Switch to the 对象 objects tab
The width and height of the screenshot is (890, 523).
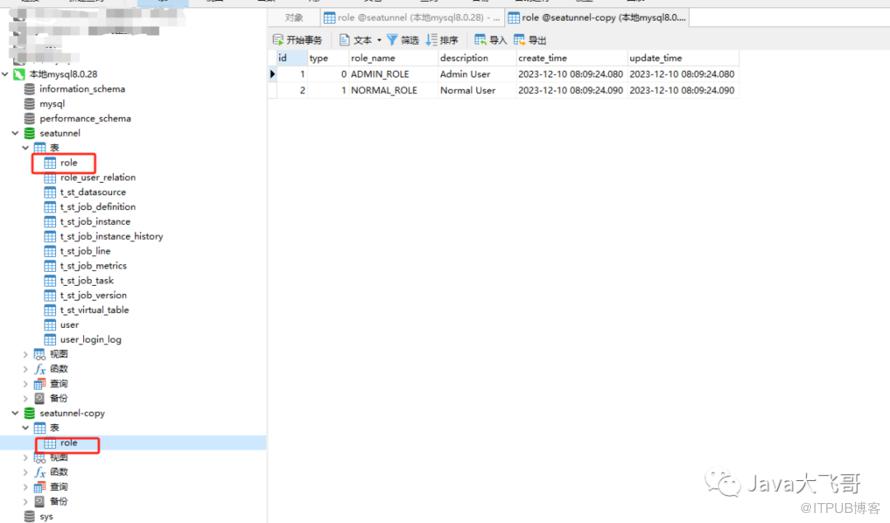293,18
